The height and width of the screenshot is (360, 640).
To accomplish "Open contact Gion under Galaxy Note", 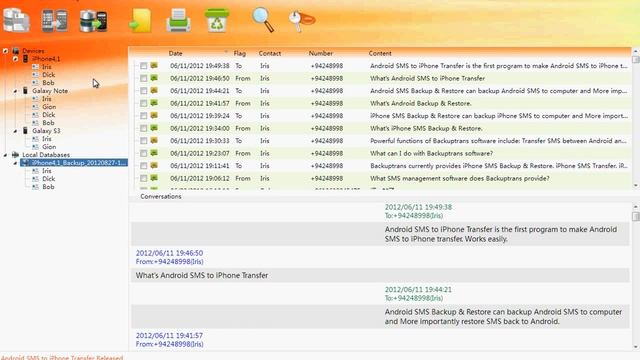I will tap(49, 107).
